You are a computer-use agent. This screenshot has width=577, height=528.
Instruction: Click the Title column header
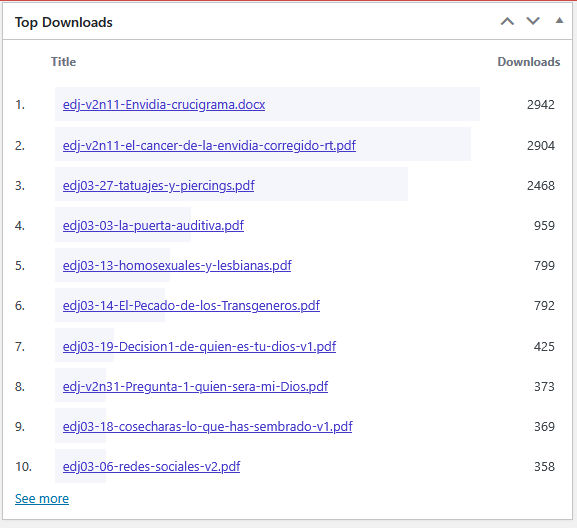63,62
